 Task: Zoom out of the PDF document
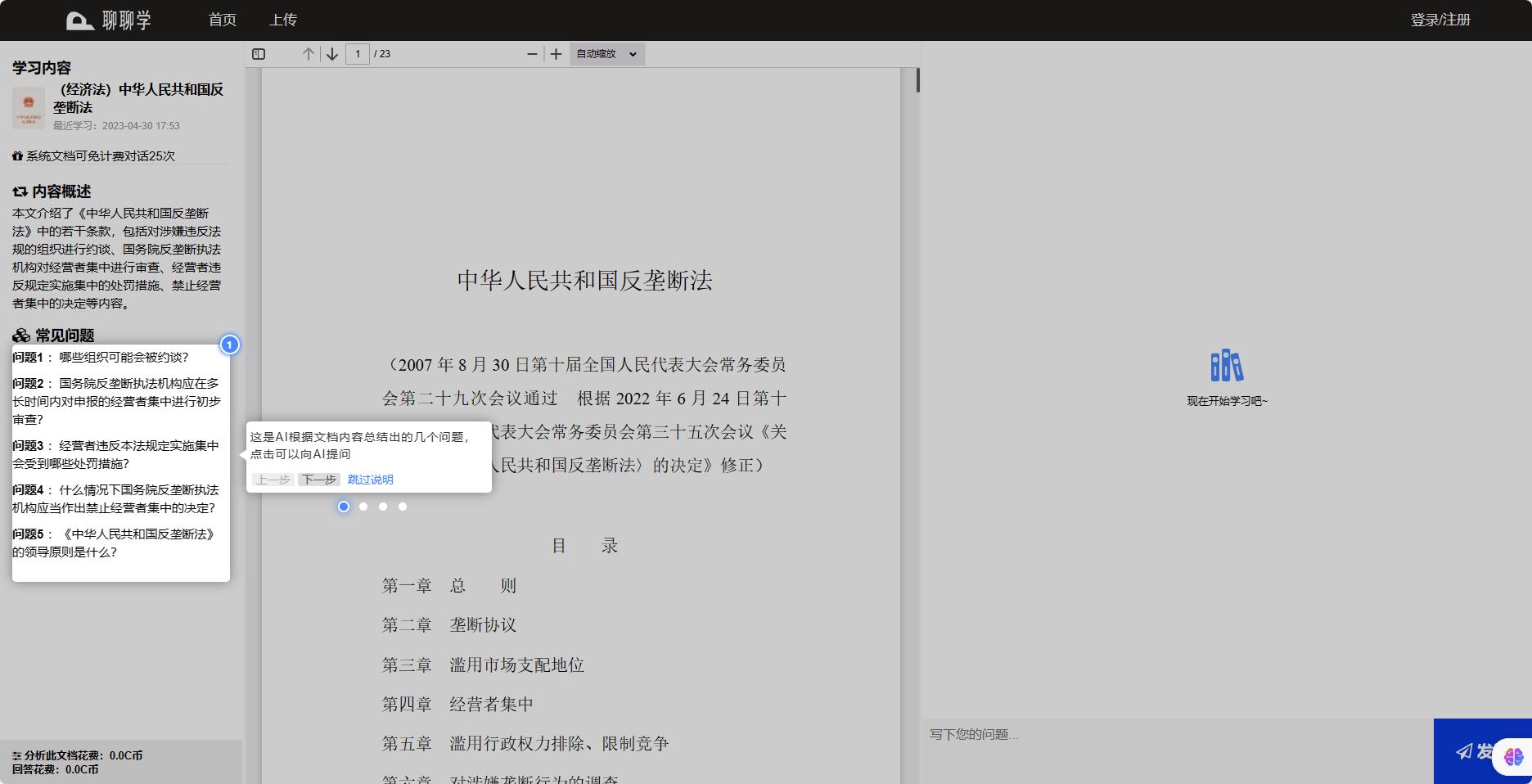tap(532, 54)
